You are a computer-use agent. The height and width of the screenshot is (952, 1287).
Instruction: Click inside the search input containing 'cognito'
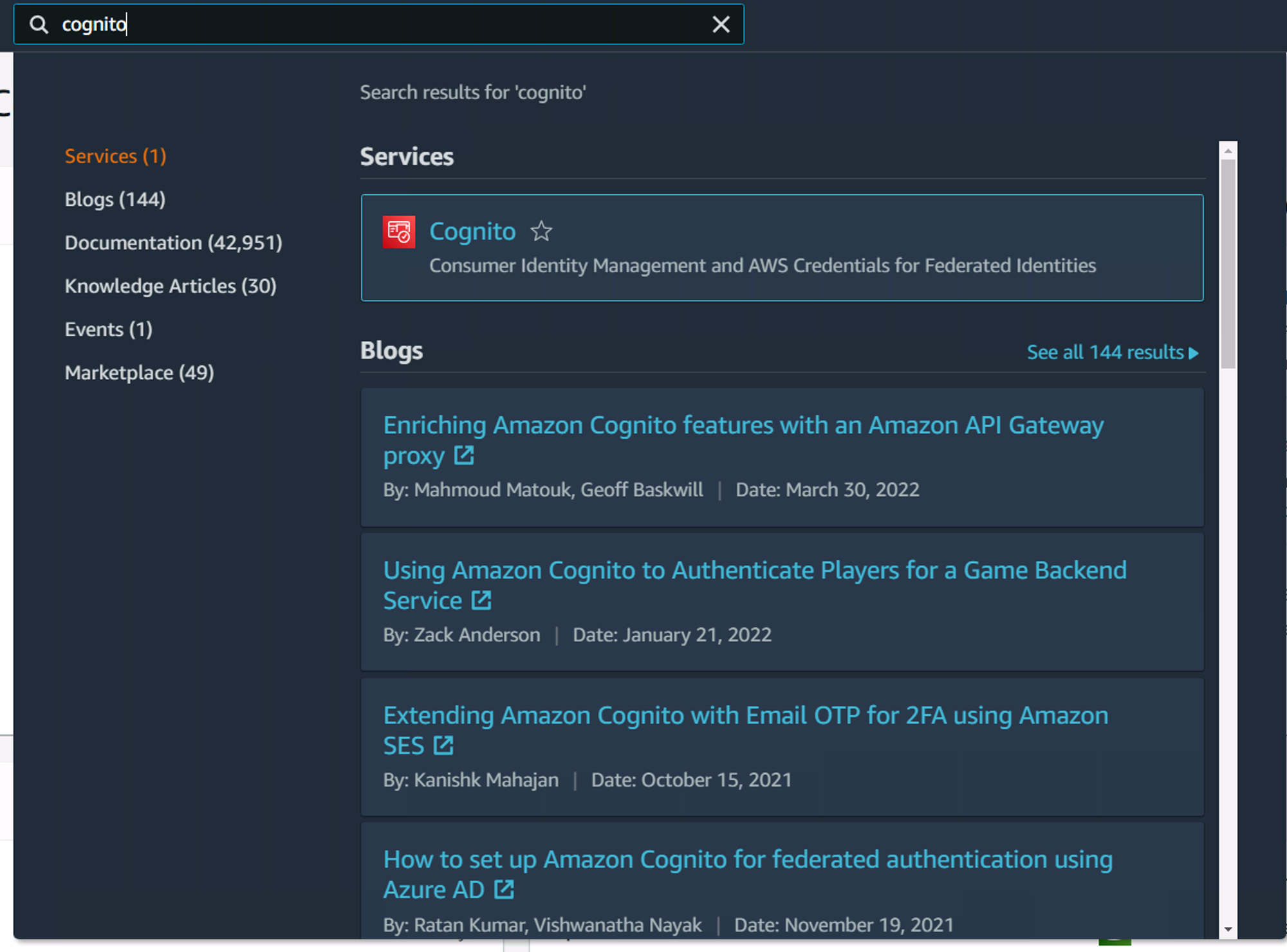point(378,24)
